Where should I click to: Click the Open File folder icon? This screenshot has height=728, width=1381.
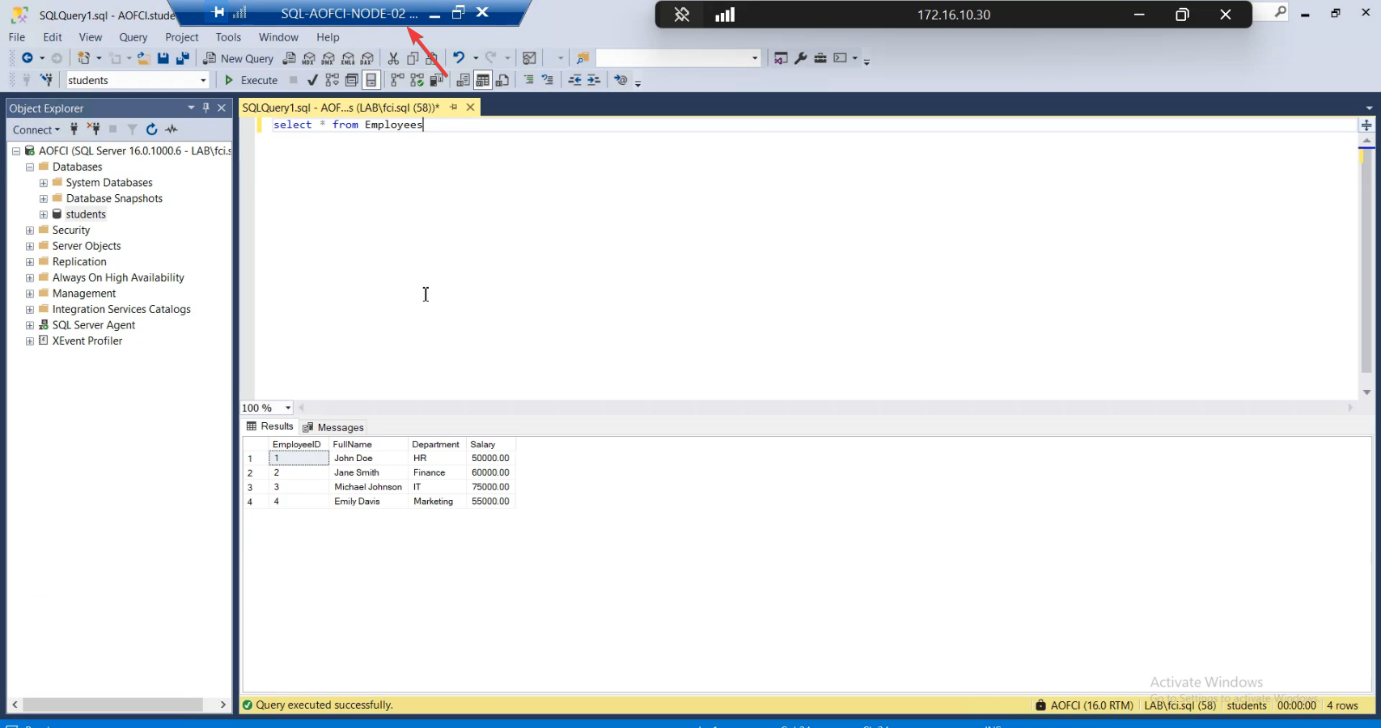pos(144,58)
